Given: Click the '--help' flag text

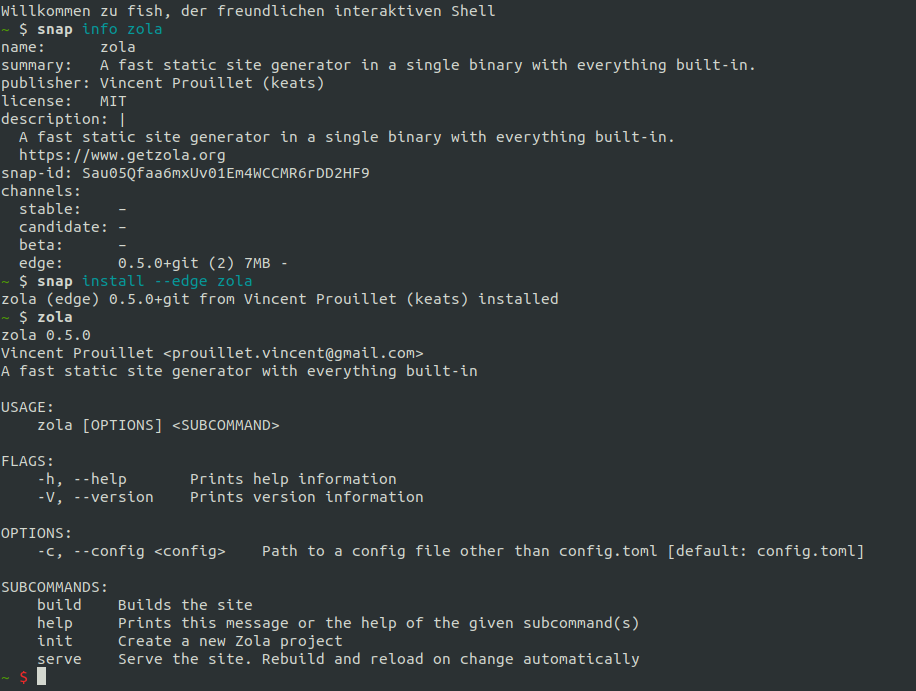Looking at the screenshot, I should click(100, 479).
